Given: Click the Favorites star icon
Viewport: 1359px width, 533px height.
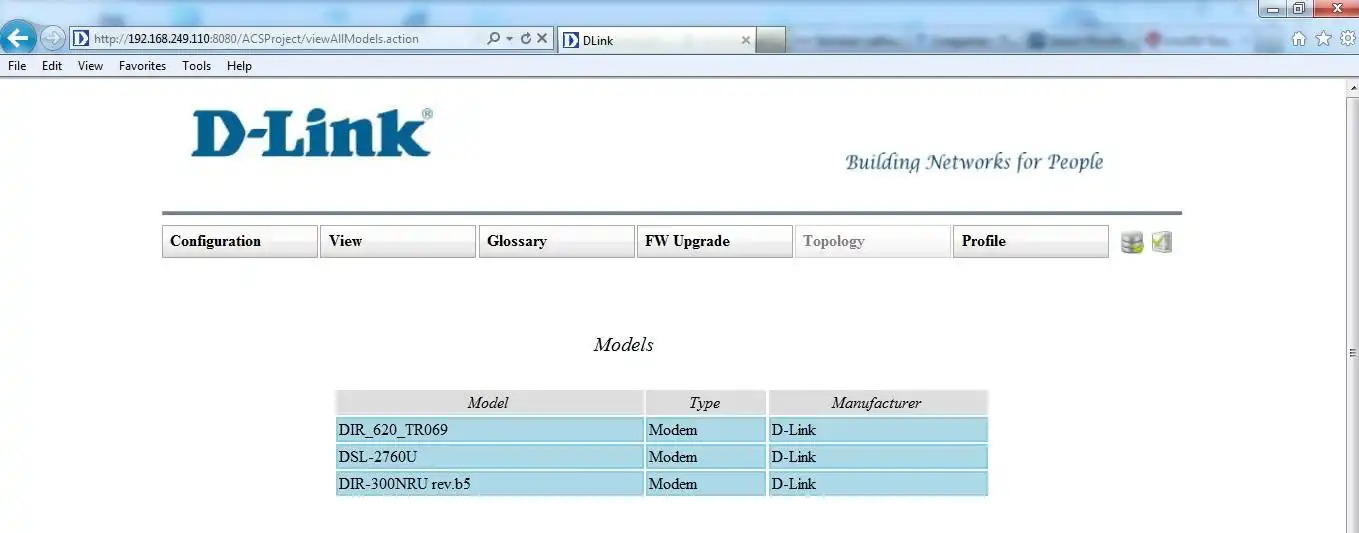Looking at the screenshot, I should pos(1323,39).
